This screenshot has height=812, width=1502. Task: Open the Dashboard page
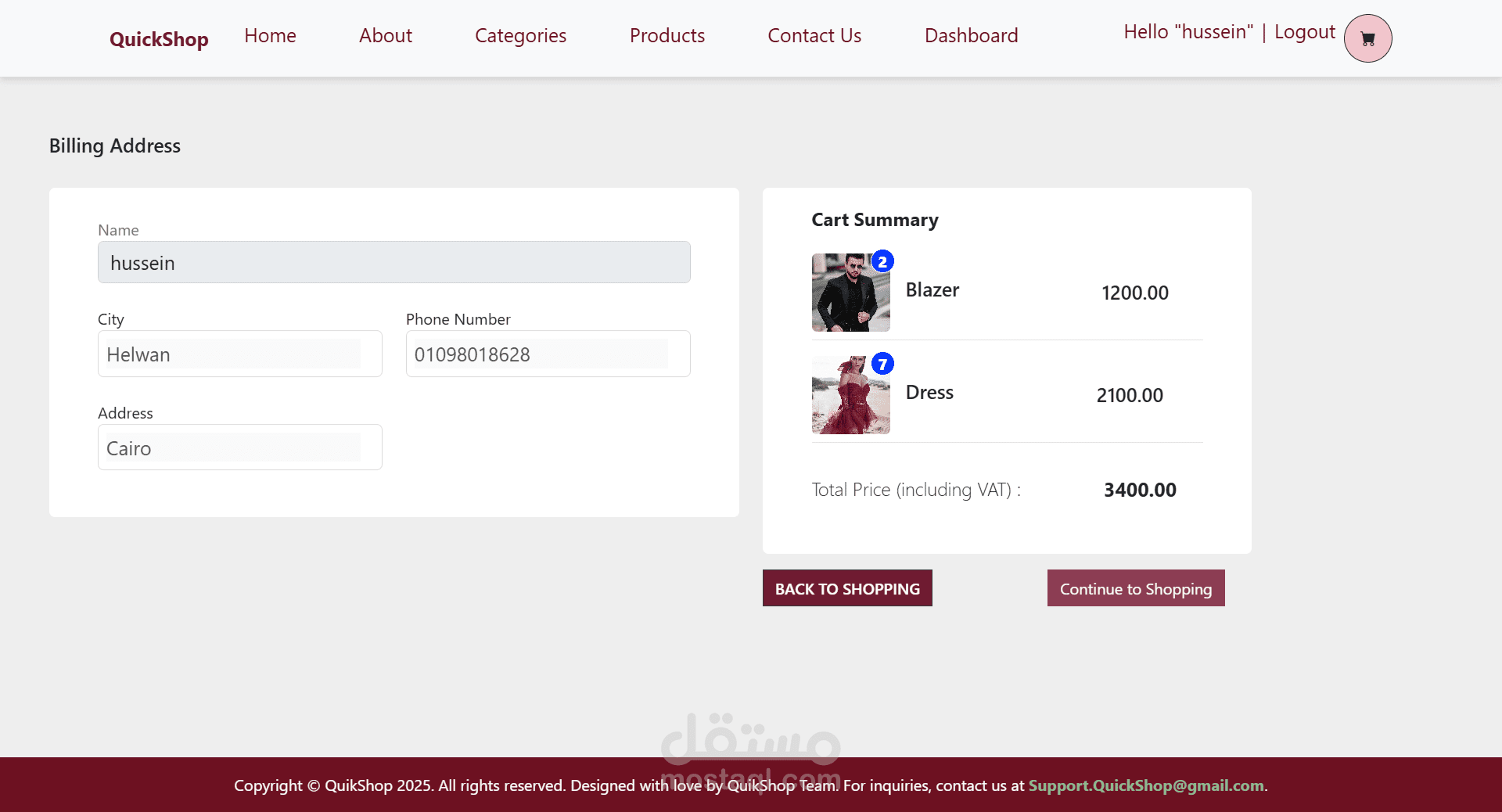971,36
